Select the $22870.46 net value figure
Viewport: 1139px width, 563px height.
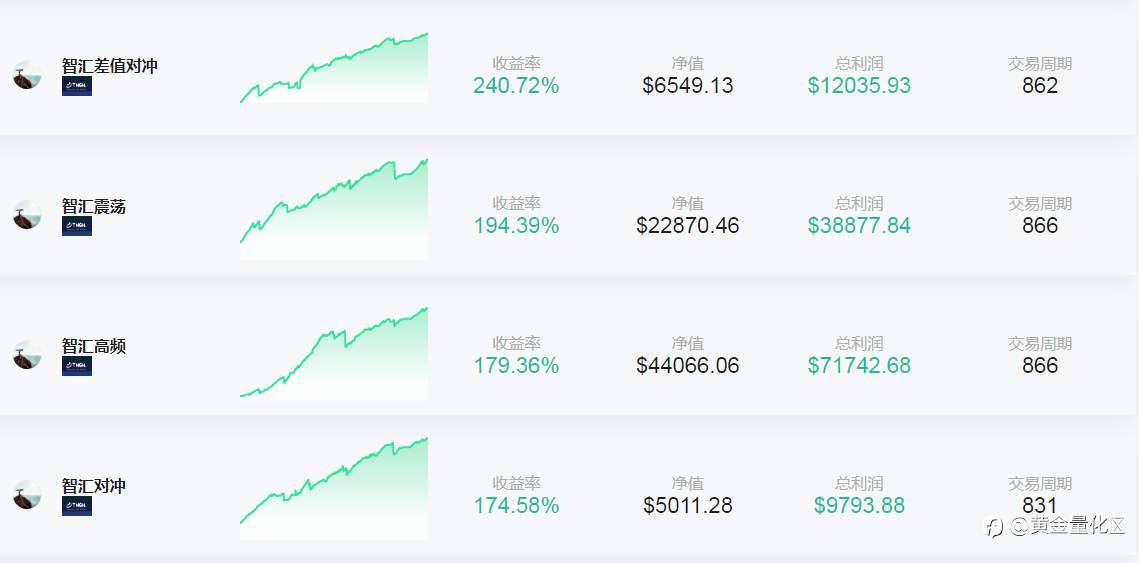click(688, 225)
